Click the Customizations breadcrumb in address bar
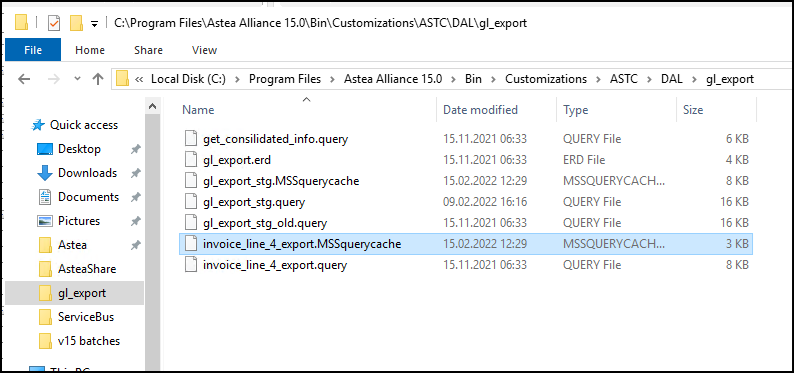Screen dimensions: 795x374 546,79
